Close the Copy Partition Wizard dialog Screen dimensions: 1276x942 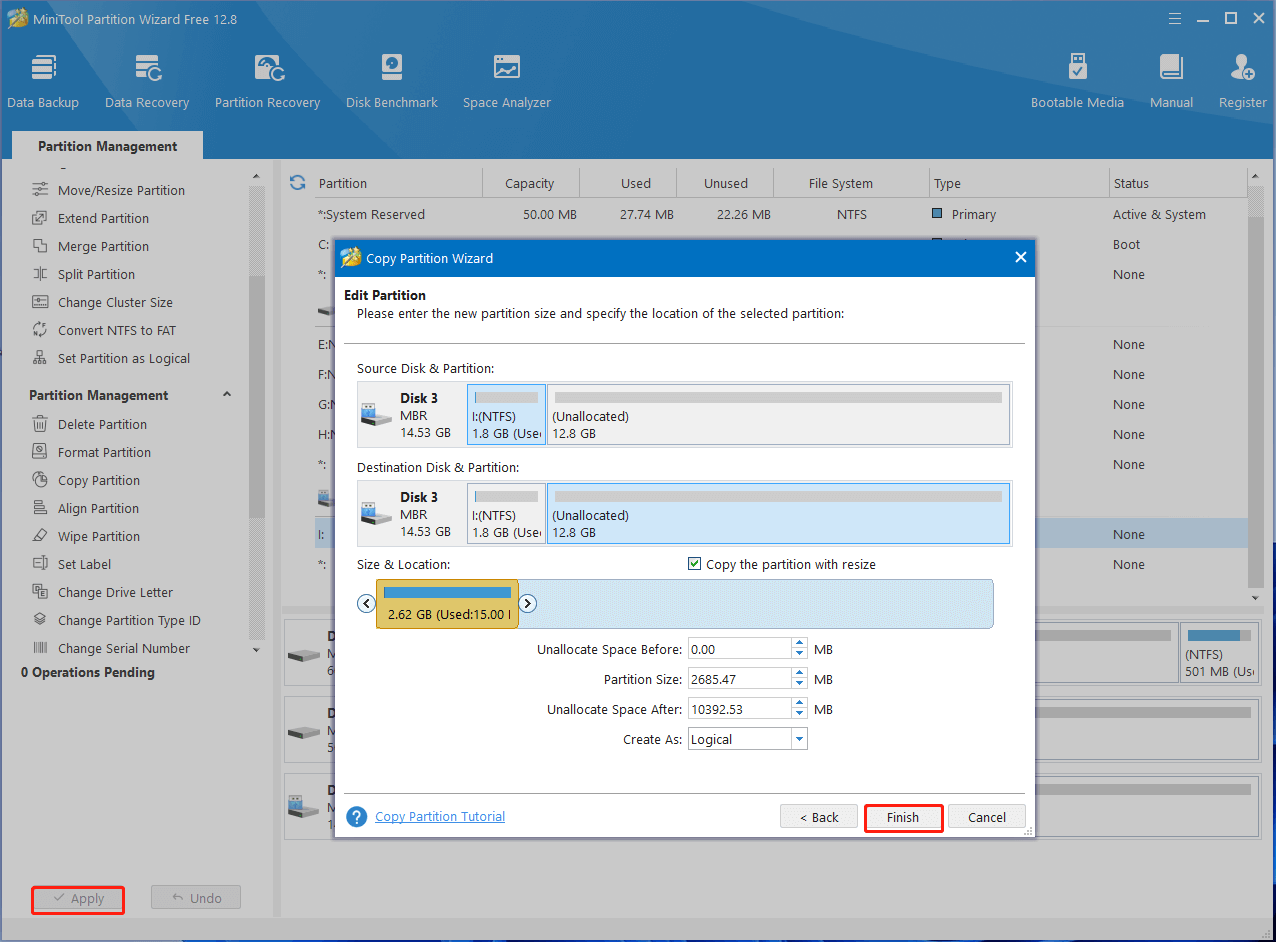pos(1020,257)
